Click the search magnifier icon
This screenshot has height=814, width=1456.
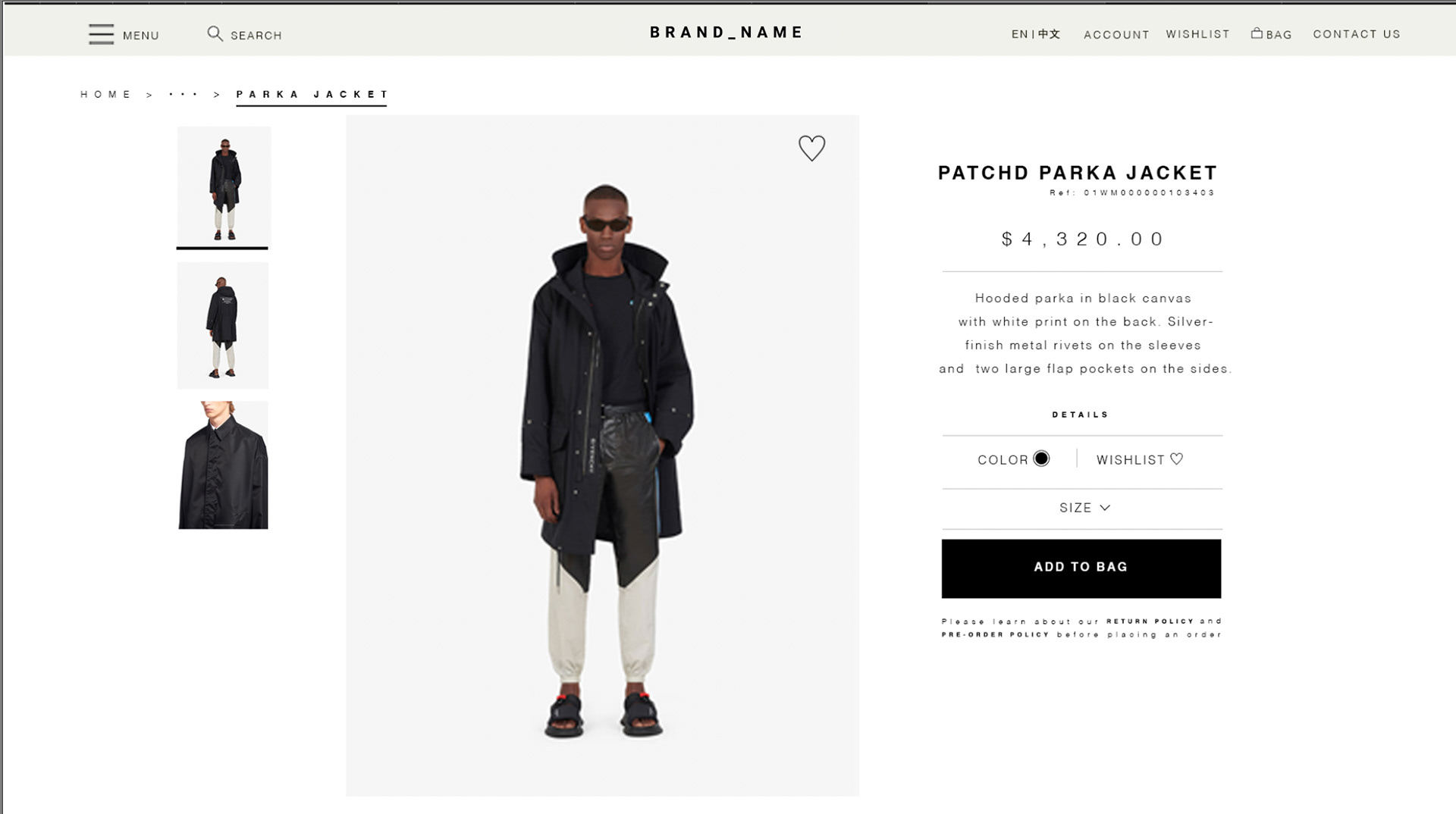215,34
